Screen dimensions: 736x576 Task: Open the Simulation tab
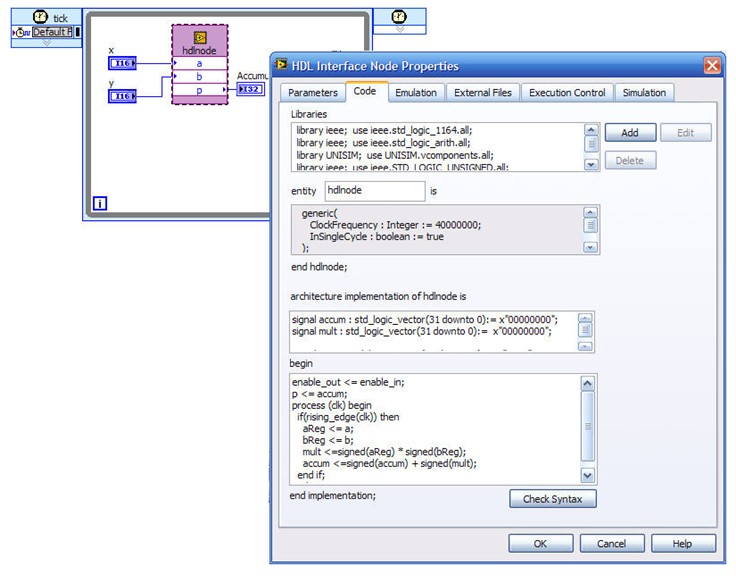644,93
